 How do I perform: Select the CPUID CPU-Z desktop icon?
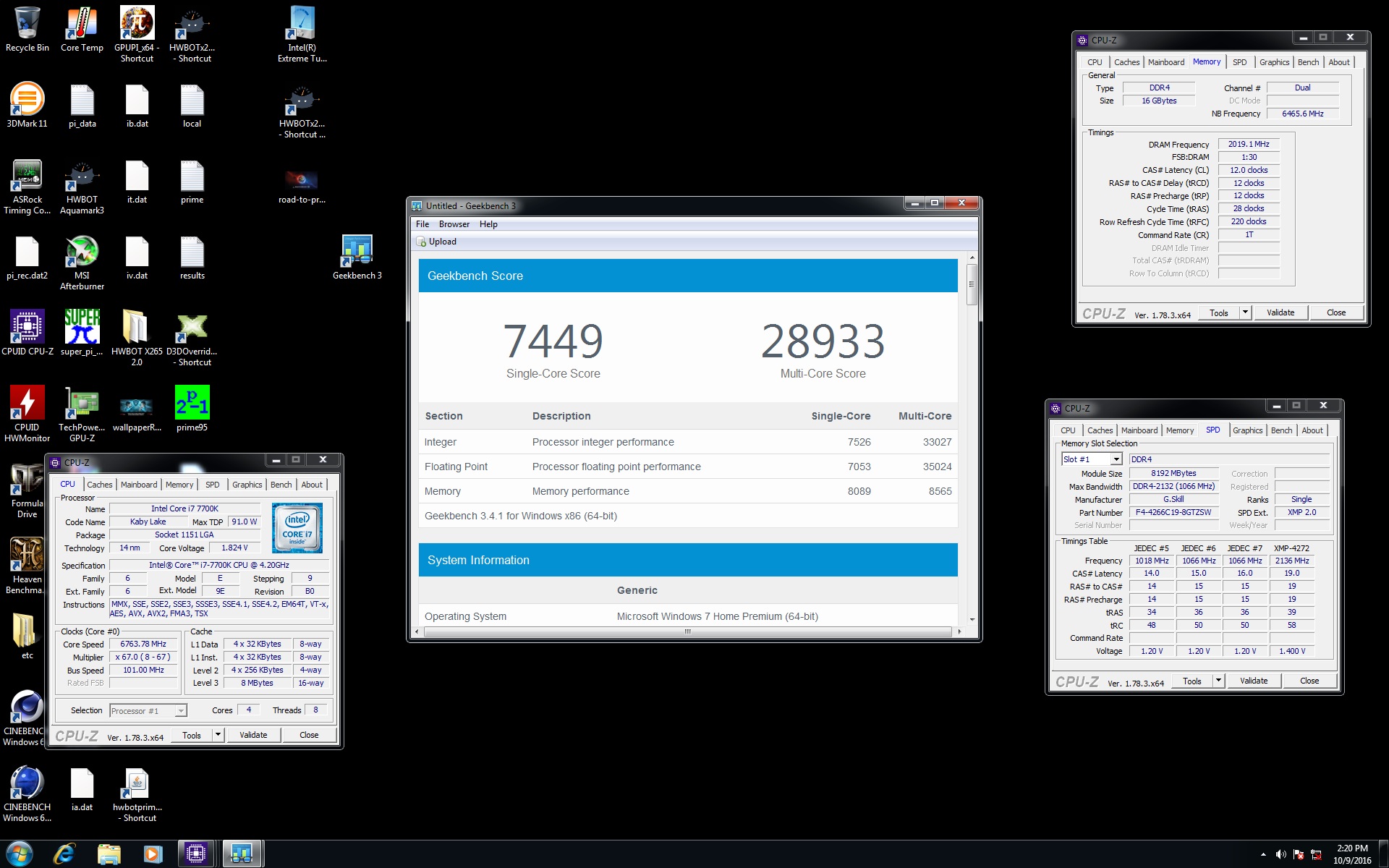coord(27,333)
